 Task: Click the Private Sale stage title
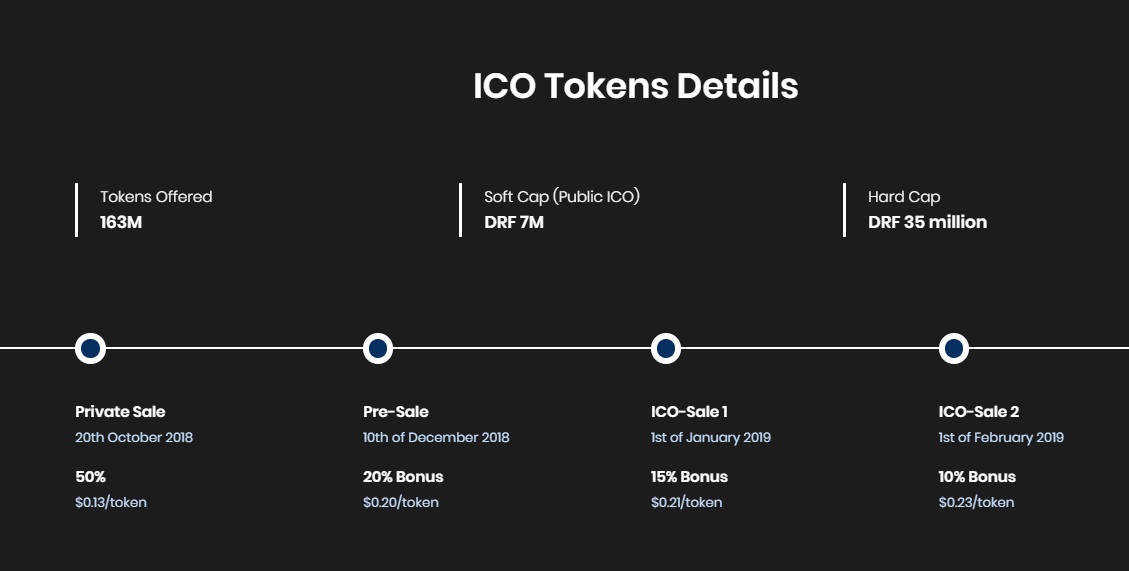click(x=120, y=412)
